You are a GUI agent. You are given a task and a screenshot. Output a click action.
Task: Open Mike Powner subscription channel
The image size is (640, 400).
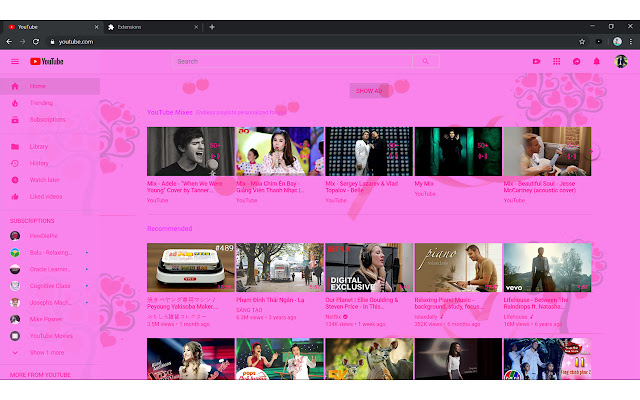coord(46,319)
